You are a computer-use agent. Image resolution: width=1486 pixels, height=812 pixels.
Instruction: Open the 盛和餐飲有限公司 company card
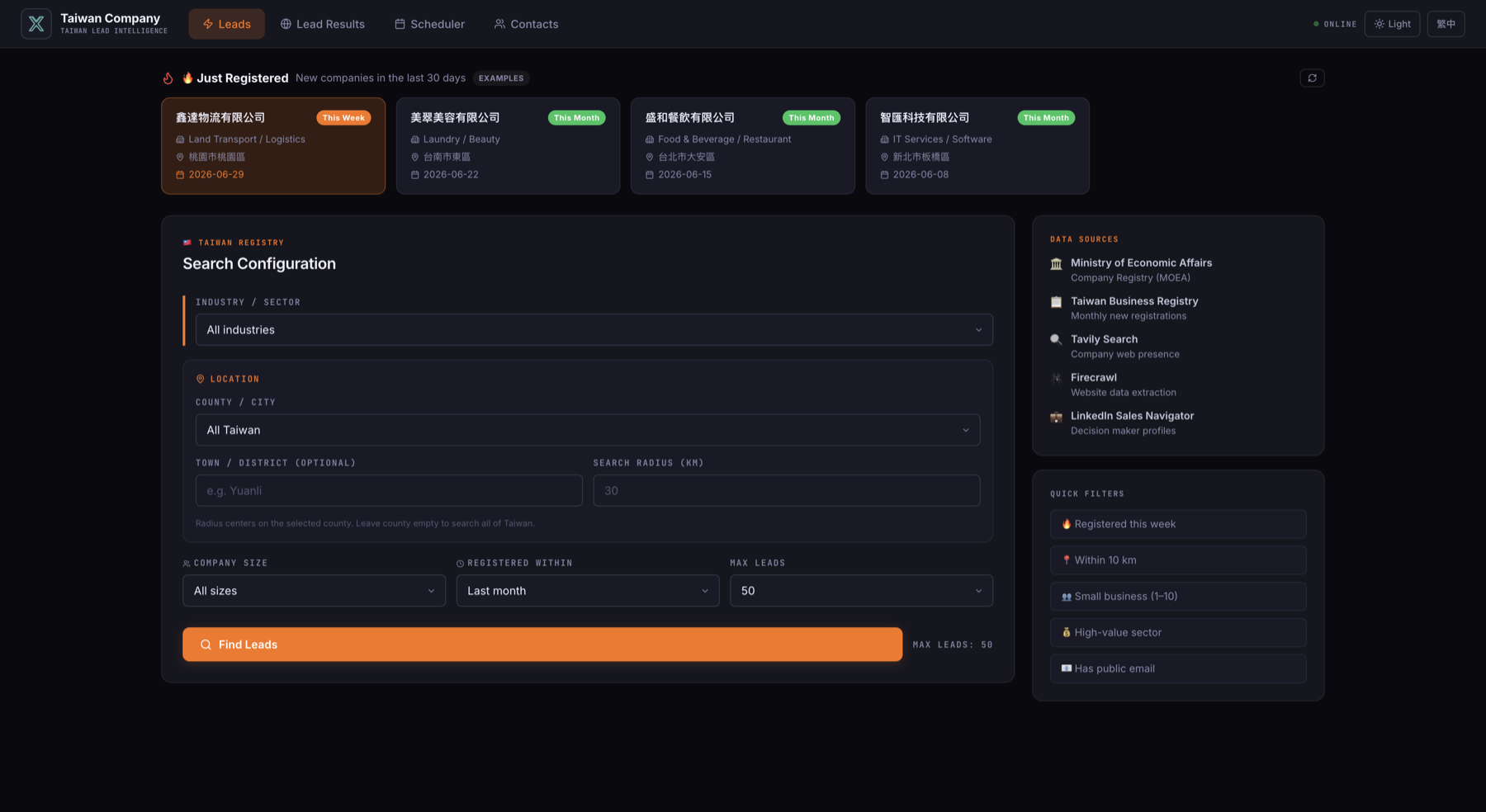742,146
